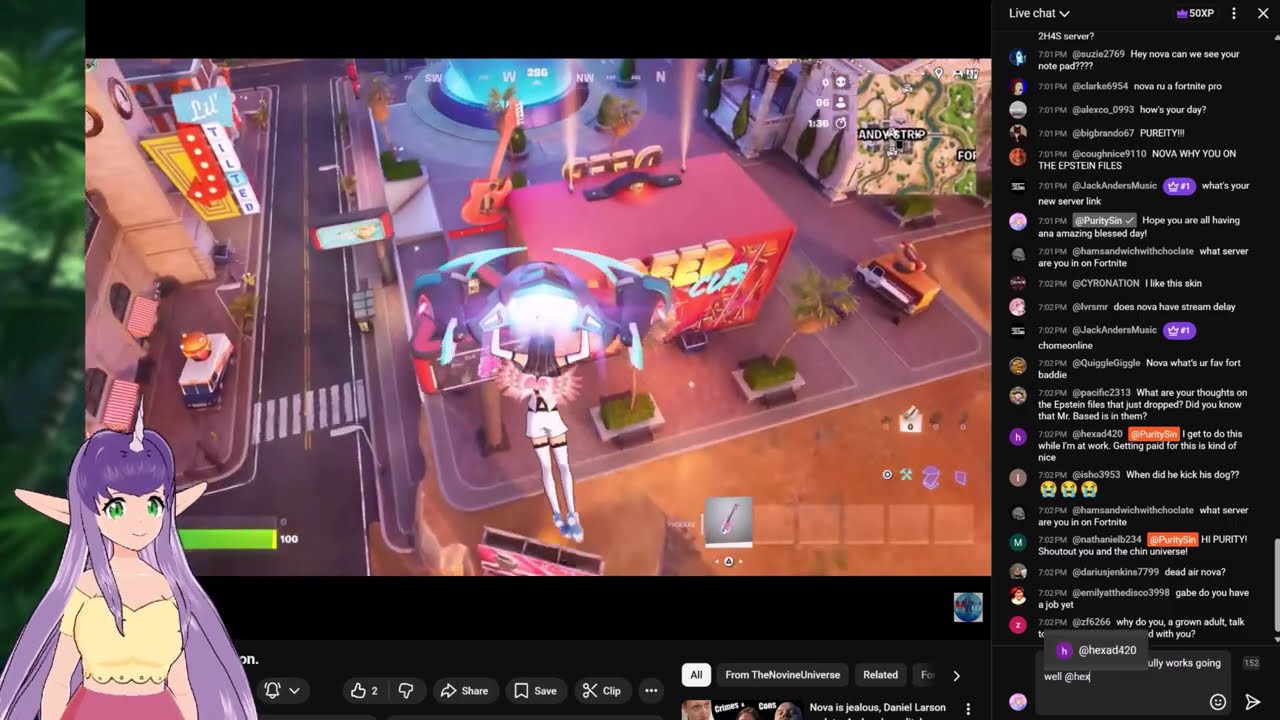Click the username @CYRONATION
This screenshot has height=720, width=1280.
click(x=1107, y=283)
